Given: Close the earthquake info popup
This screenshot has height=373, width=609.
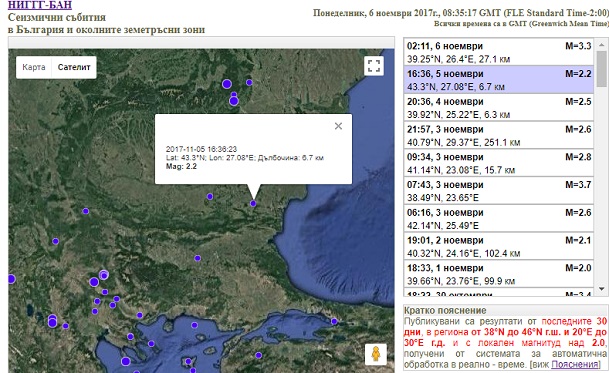Looking at the screenshot, I should 338,126.
